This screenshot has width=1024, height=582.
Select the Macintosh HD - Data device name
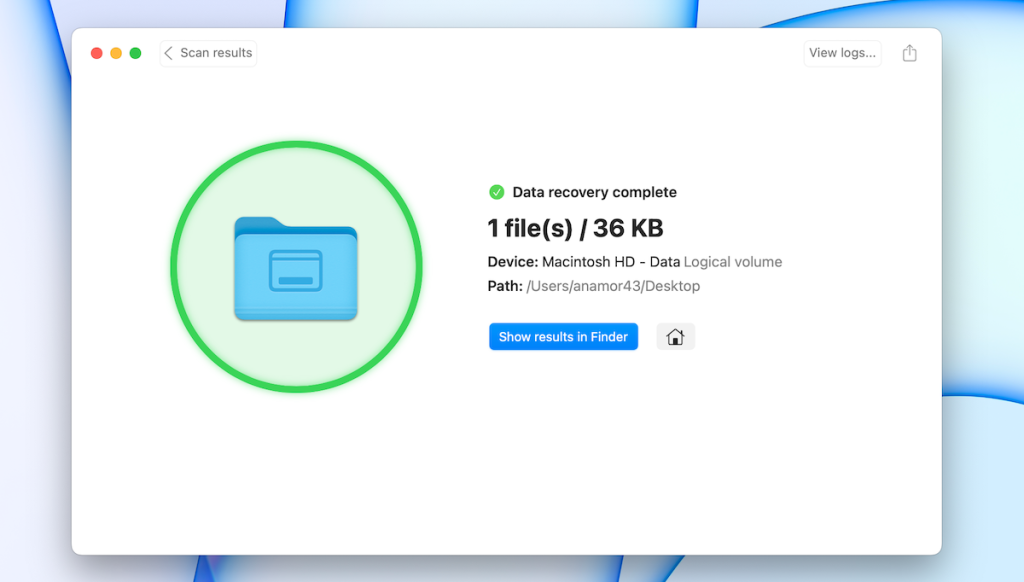[x=613, y=262]
